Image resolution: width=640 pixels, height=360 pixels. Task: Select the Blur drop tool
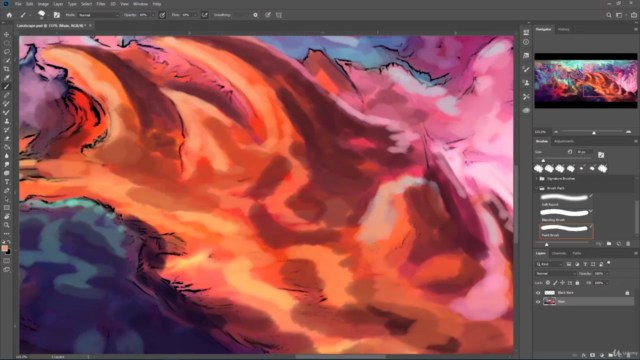tap(7, 156)
